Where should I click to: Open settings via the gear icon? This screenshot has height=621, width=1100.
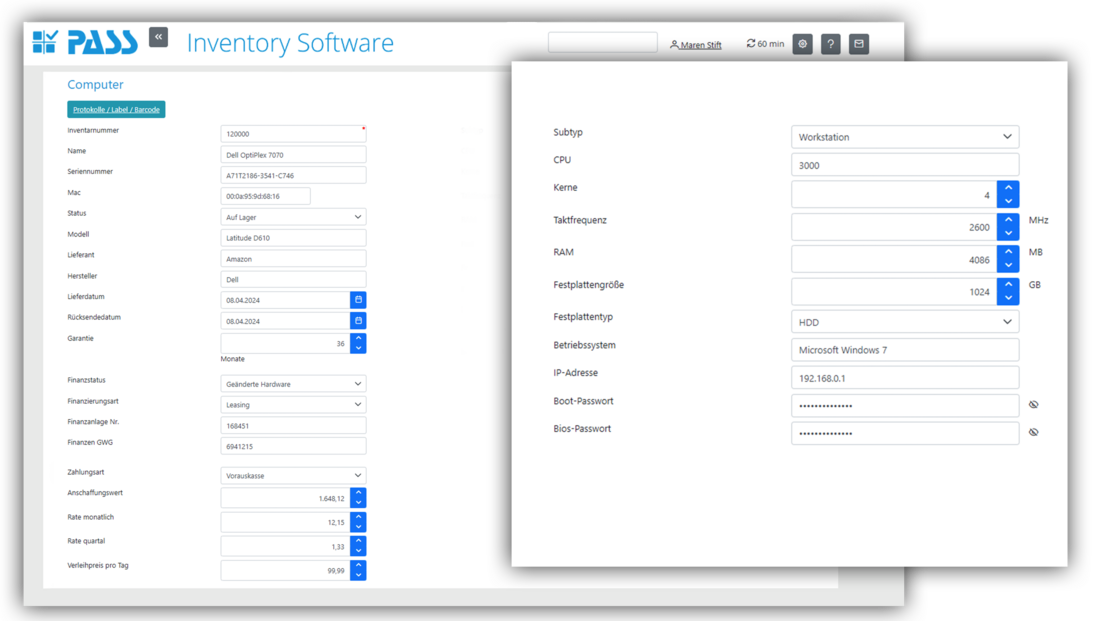click(x=802, y=43)
